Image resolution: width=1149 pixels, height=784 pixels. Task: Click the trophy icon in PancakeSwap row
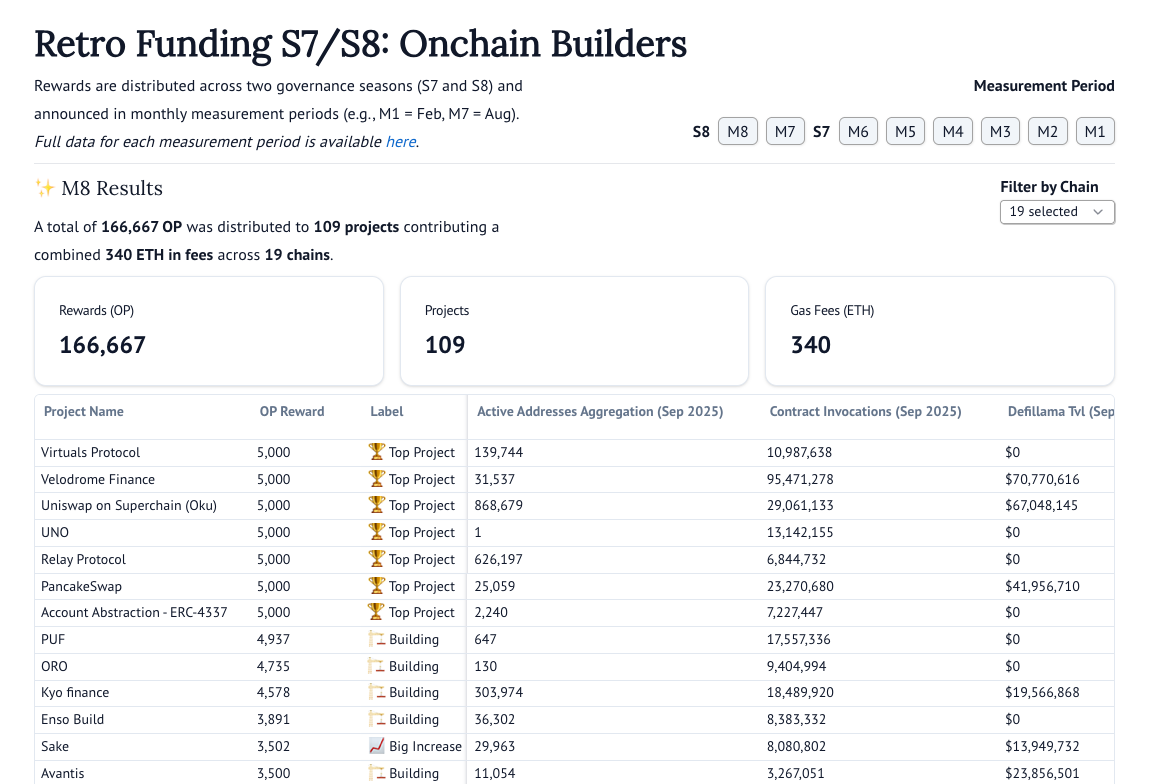coord(376,586)
